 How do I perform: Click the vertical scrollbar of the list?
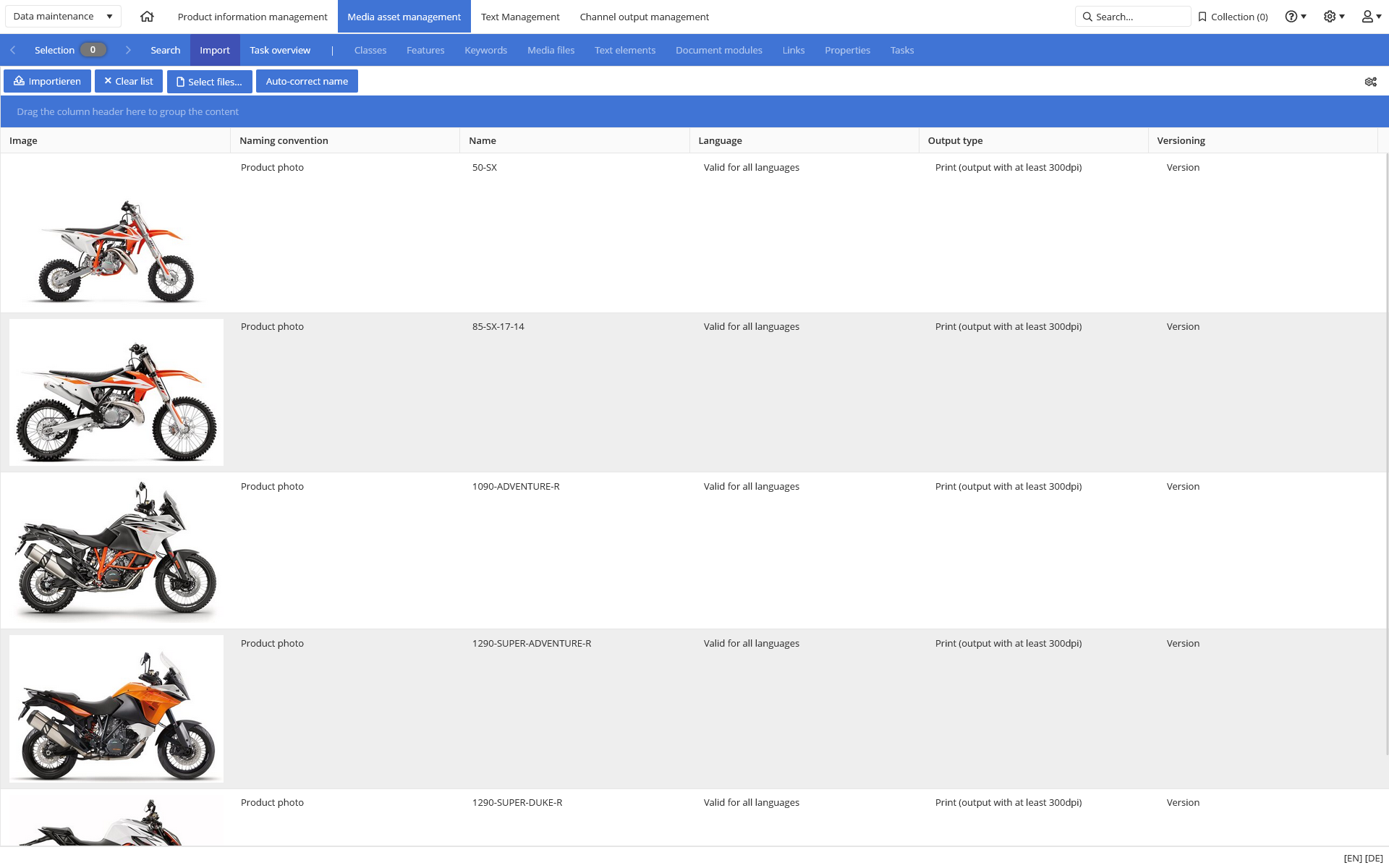tap(1386, 454)
